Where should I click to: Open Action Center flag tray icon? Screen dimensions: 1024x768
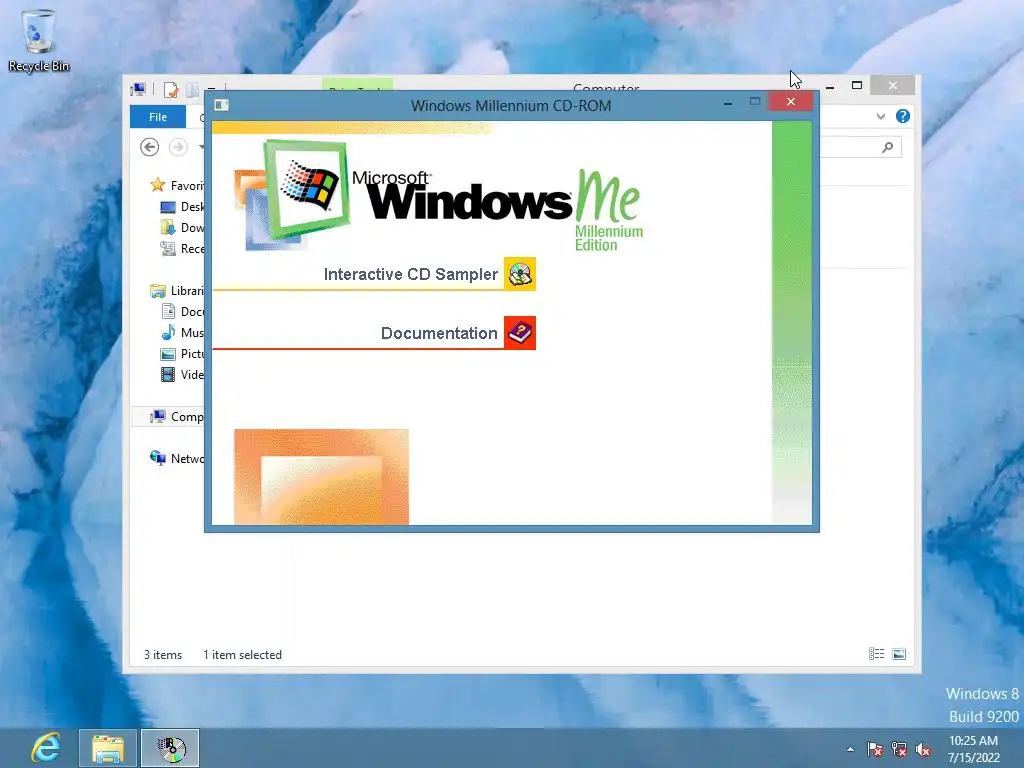875,749
